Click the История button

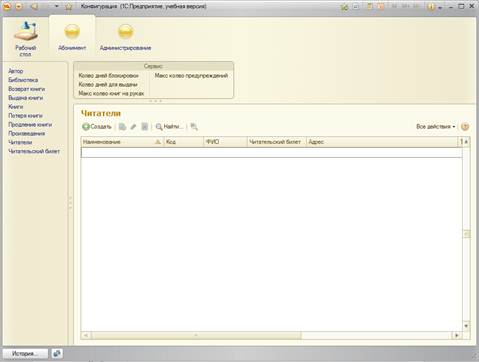pos(25,354)
